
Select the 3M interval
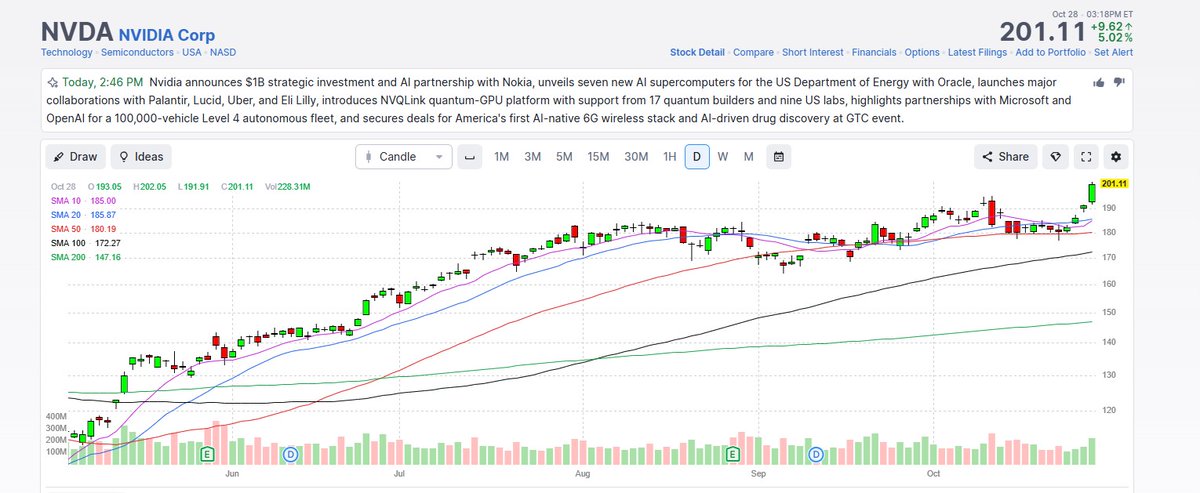coord(533,156)
